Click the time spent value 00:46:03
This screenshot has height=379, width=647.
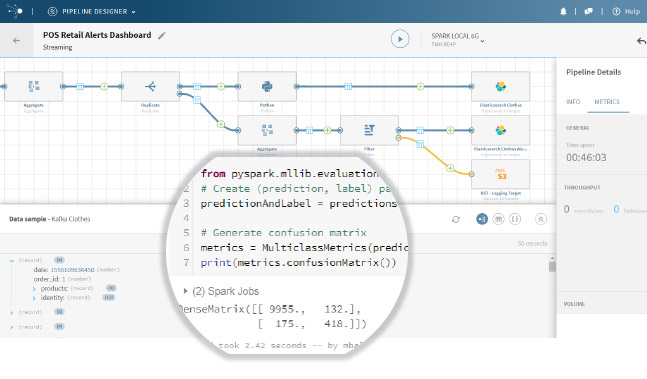586,158
